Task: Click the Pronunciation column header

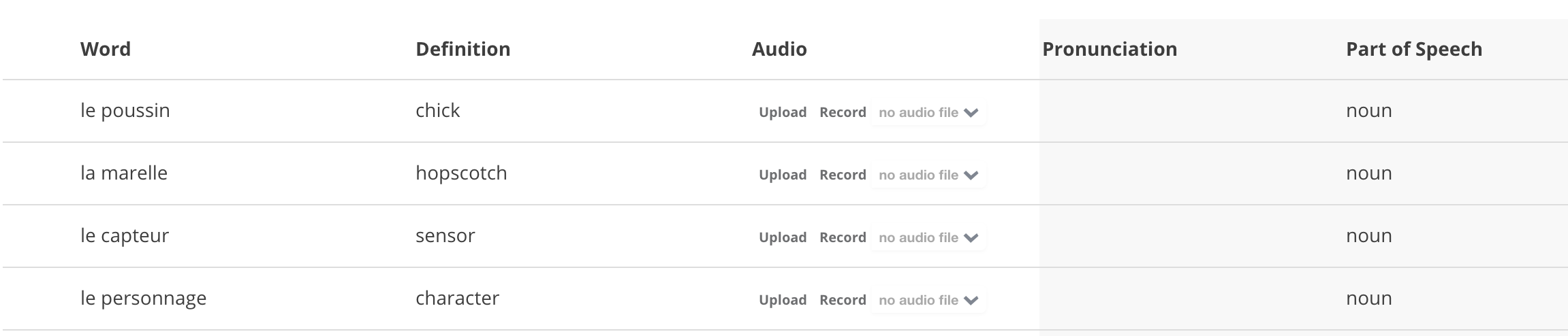Action: pos(1109,50)
